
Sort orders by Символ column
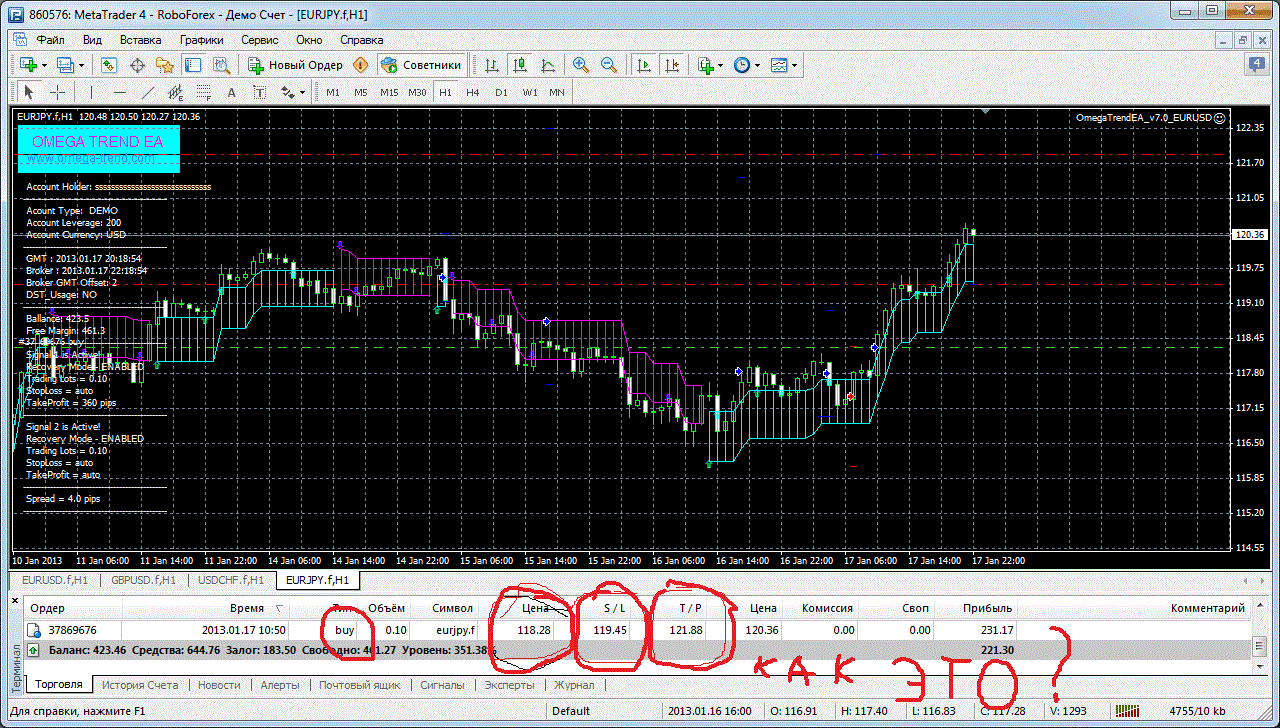pyautogui.click(x=452, y=608)
